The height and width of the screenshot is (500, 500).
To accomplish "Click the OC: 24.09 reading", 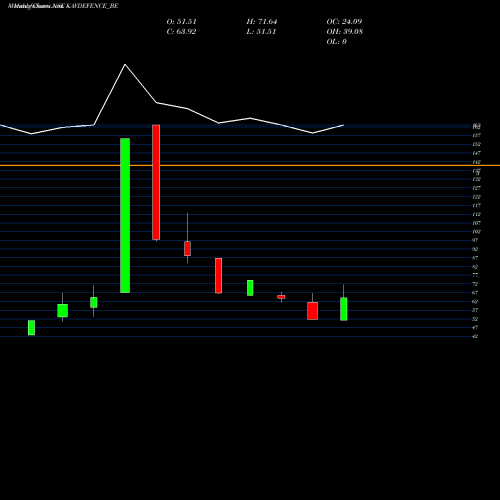I will click(344, 22).
